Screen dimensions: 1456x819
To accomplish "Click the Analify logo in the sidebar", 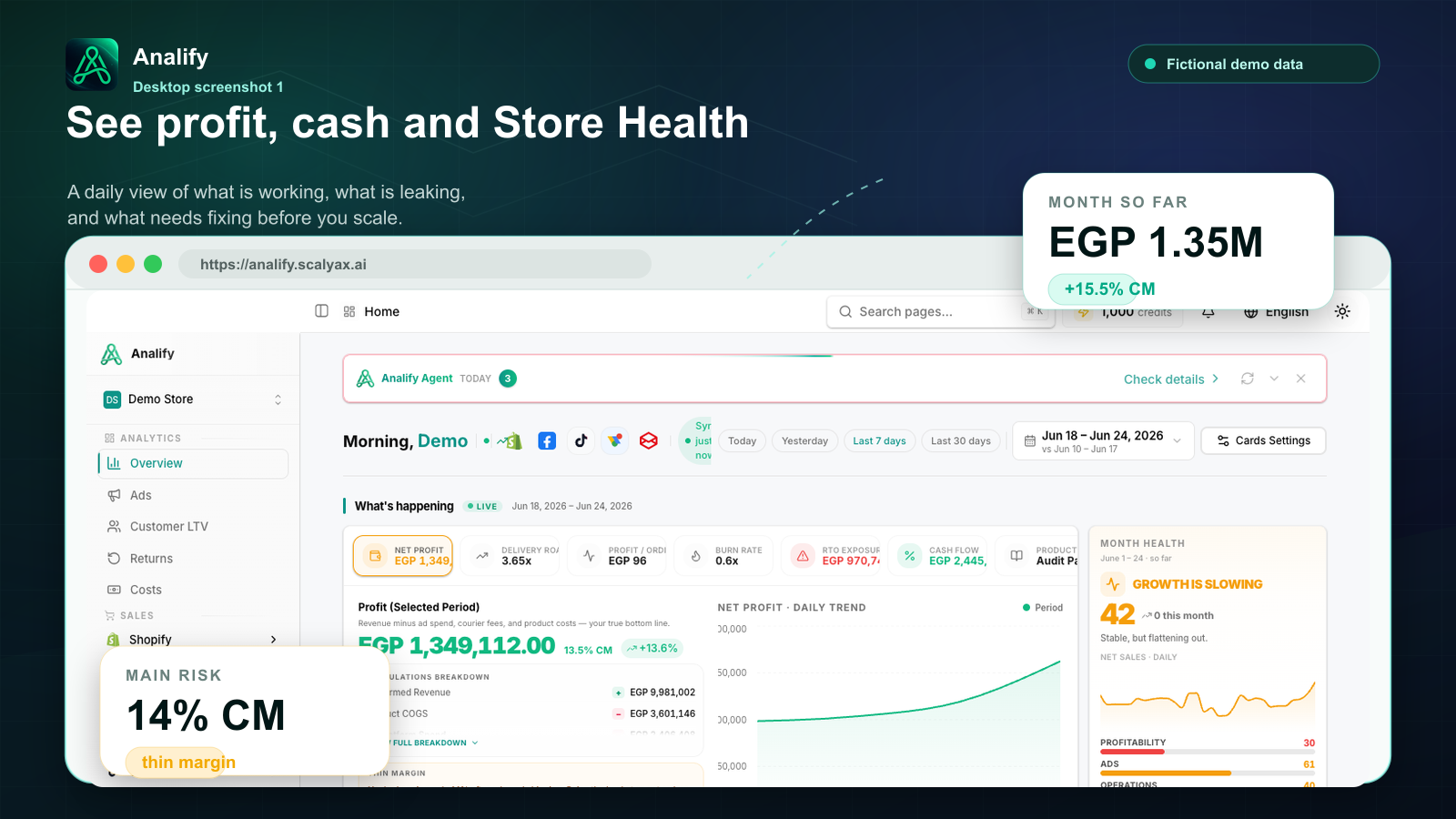I will 111,354.
